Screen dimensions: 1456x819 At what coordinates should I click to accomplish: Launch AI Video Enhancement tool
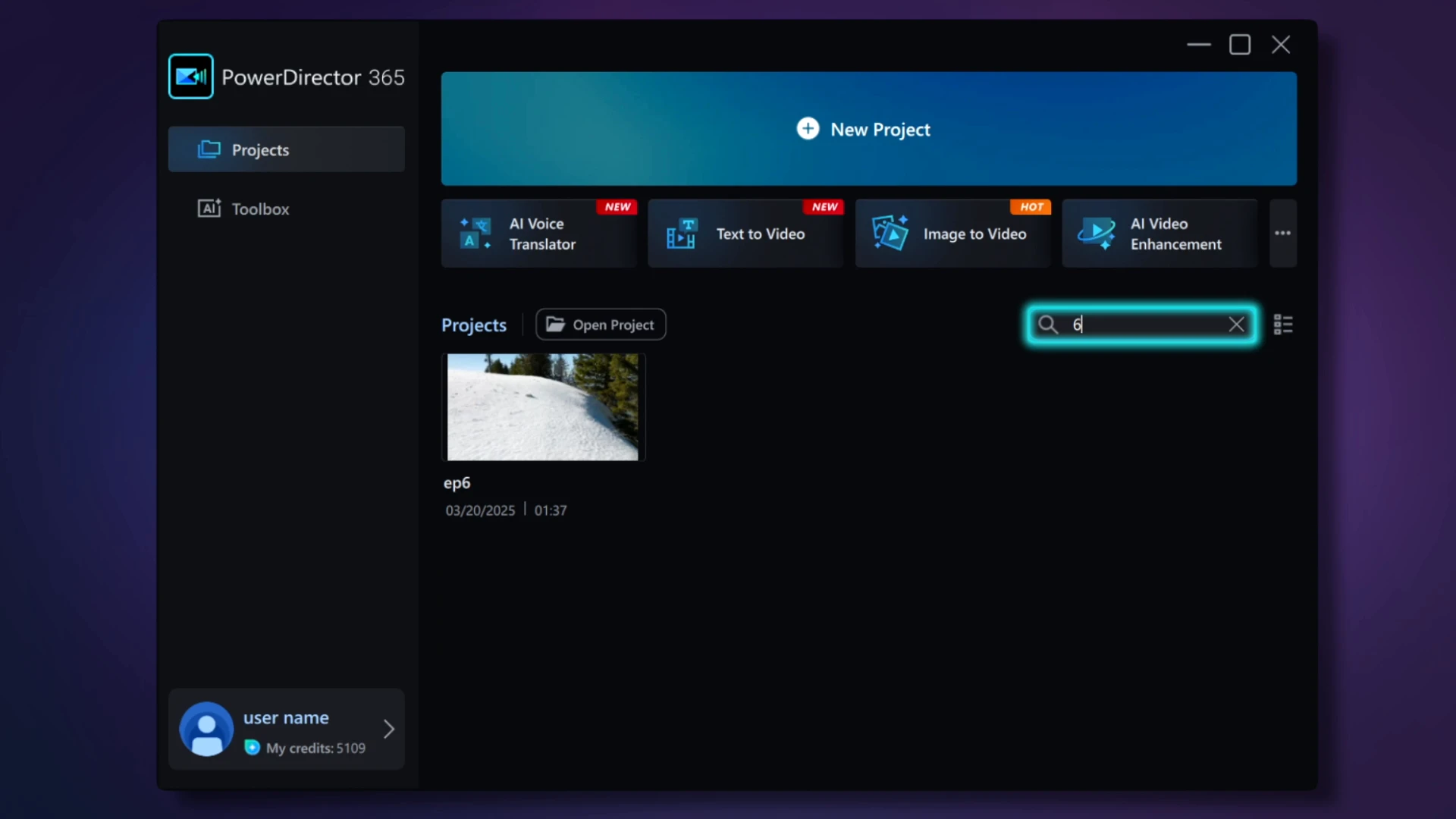(x=1160, y=234)
